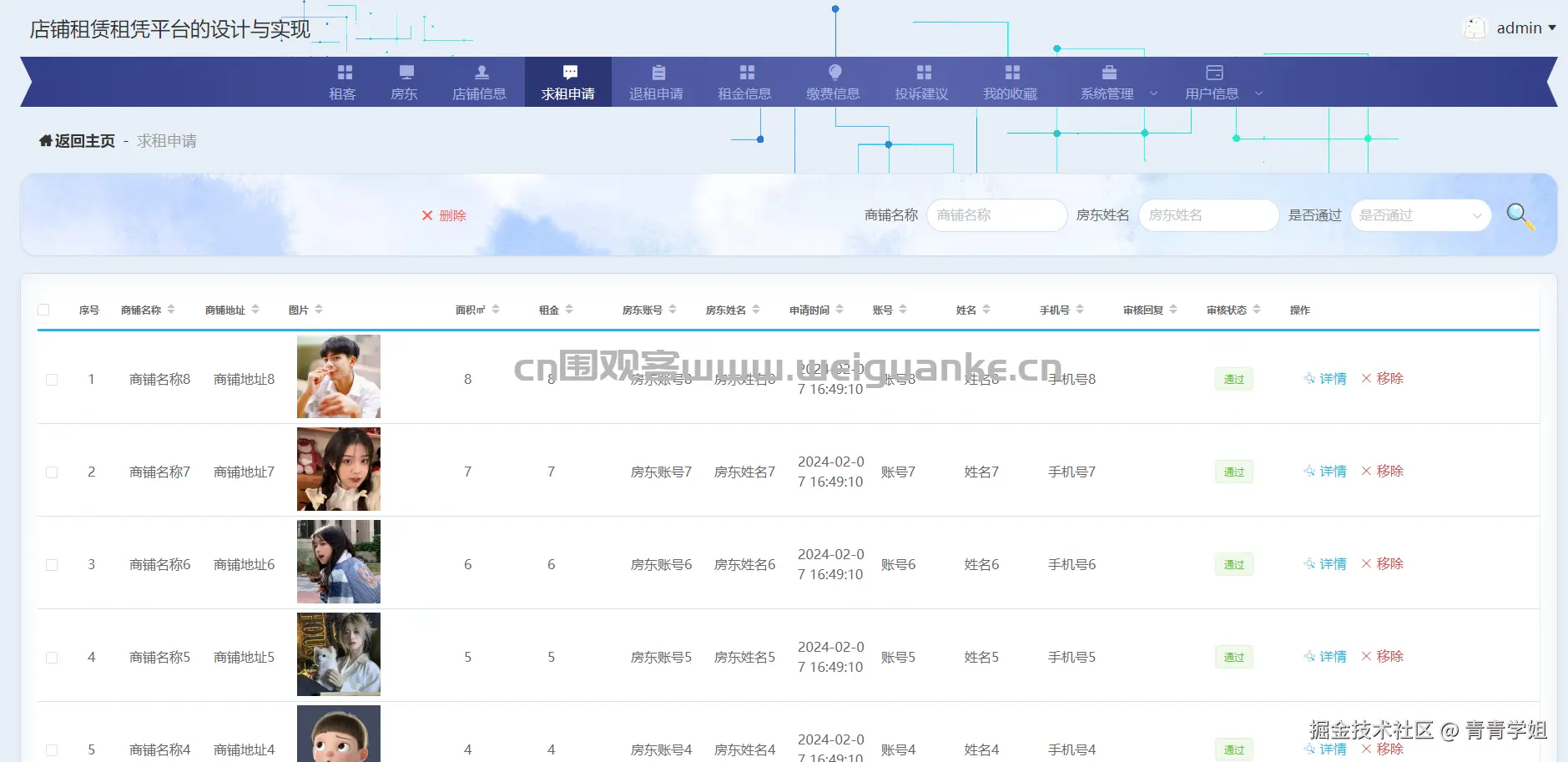Open the photo thumbnail for 商铺名称8

[339, 376]
